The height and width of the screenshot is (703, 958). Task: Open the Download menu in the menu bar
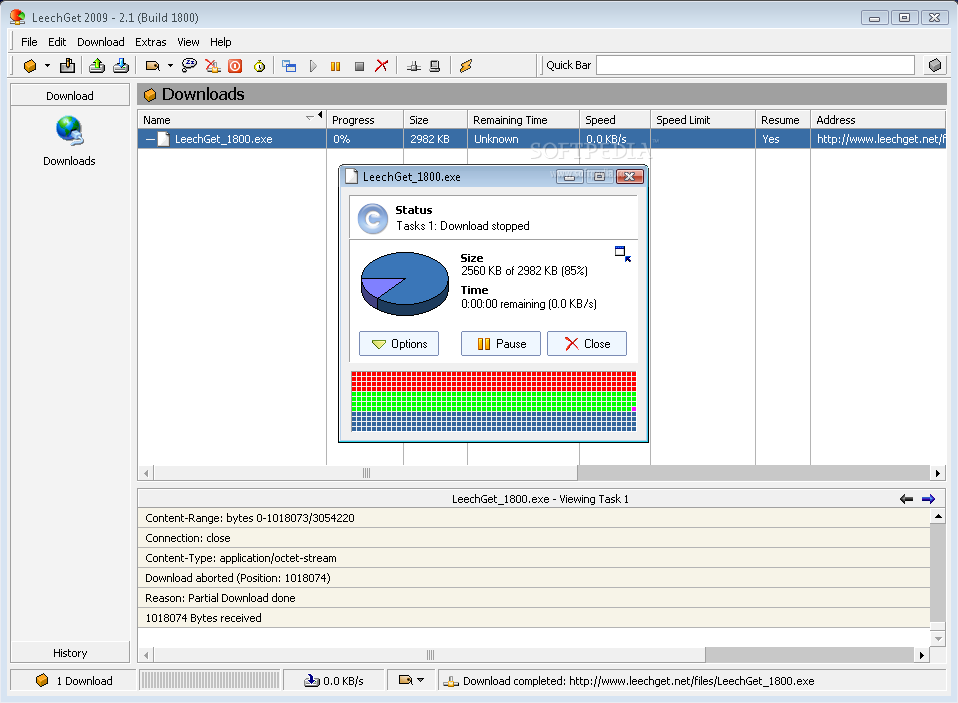pos(101,42)
